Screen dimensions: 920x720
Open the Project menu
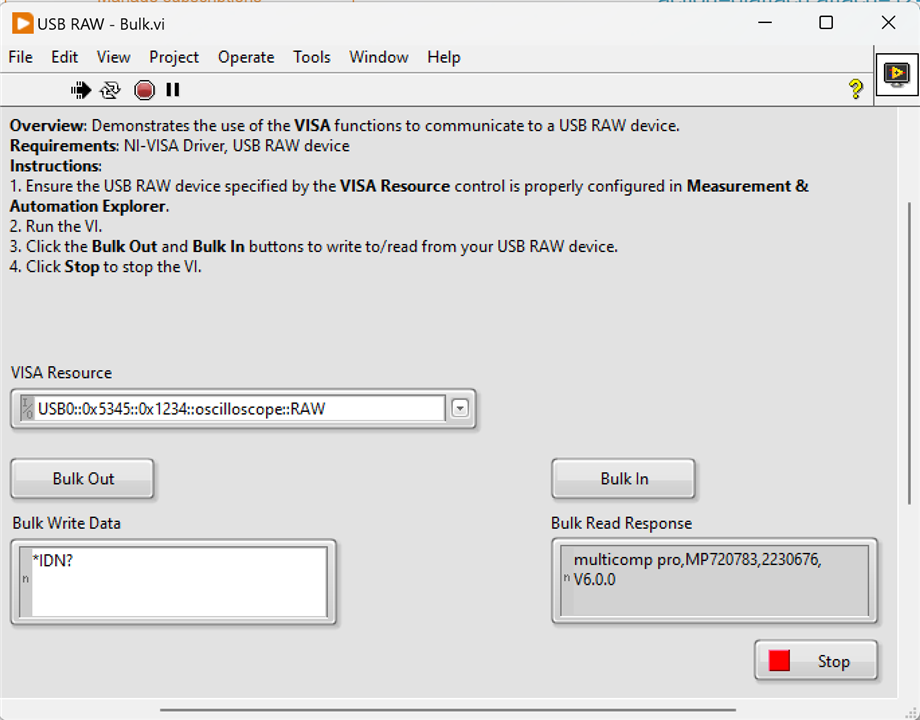coord(174,57)
